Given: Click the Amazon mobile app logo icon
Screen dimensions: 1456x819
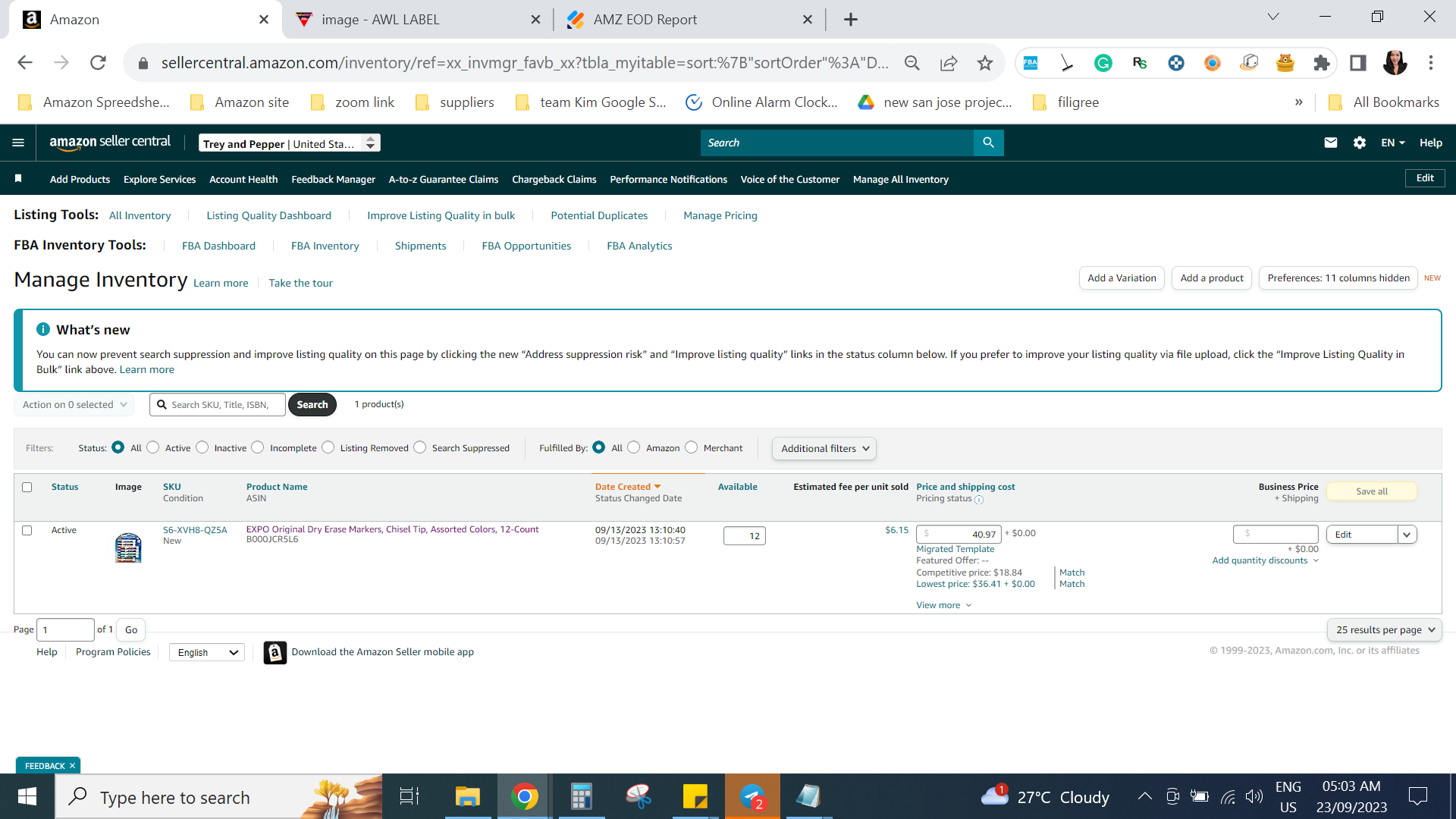Looking at the screenshot, I should (x=275, y=652).
